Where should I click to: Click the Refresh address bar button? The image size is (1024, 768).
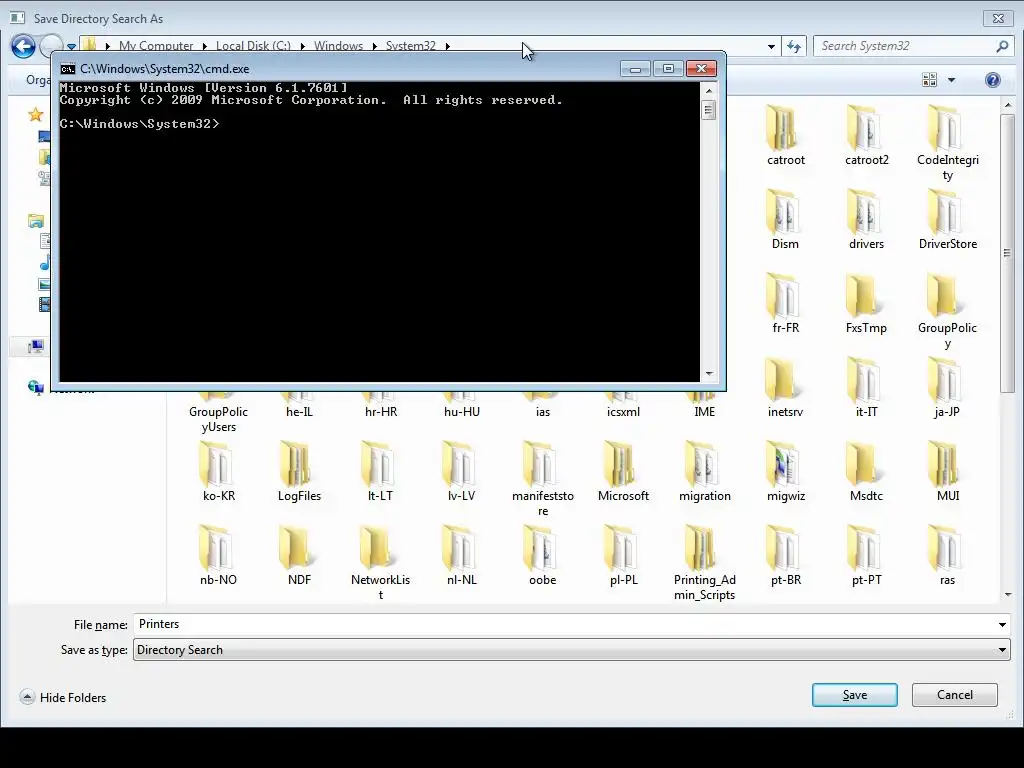click(793, 46)
